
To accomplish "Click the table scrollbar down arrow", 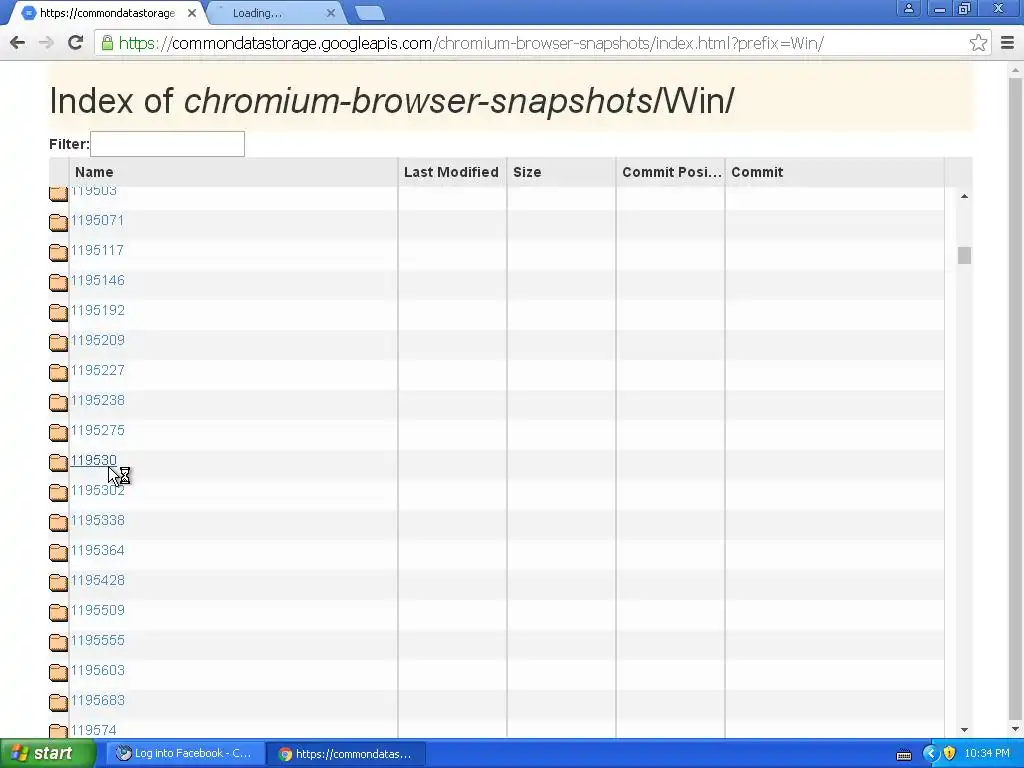I will [x=964, y=730].
